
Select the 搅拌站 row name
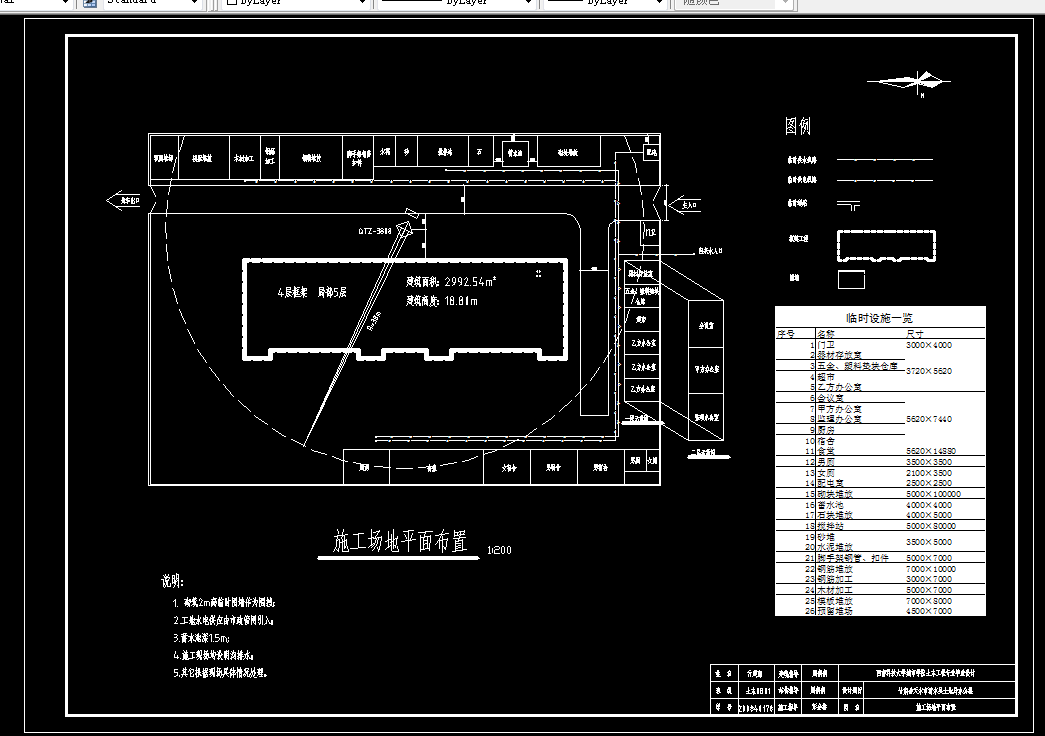pyautogui.click(x=830, y=526)
